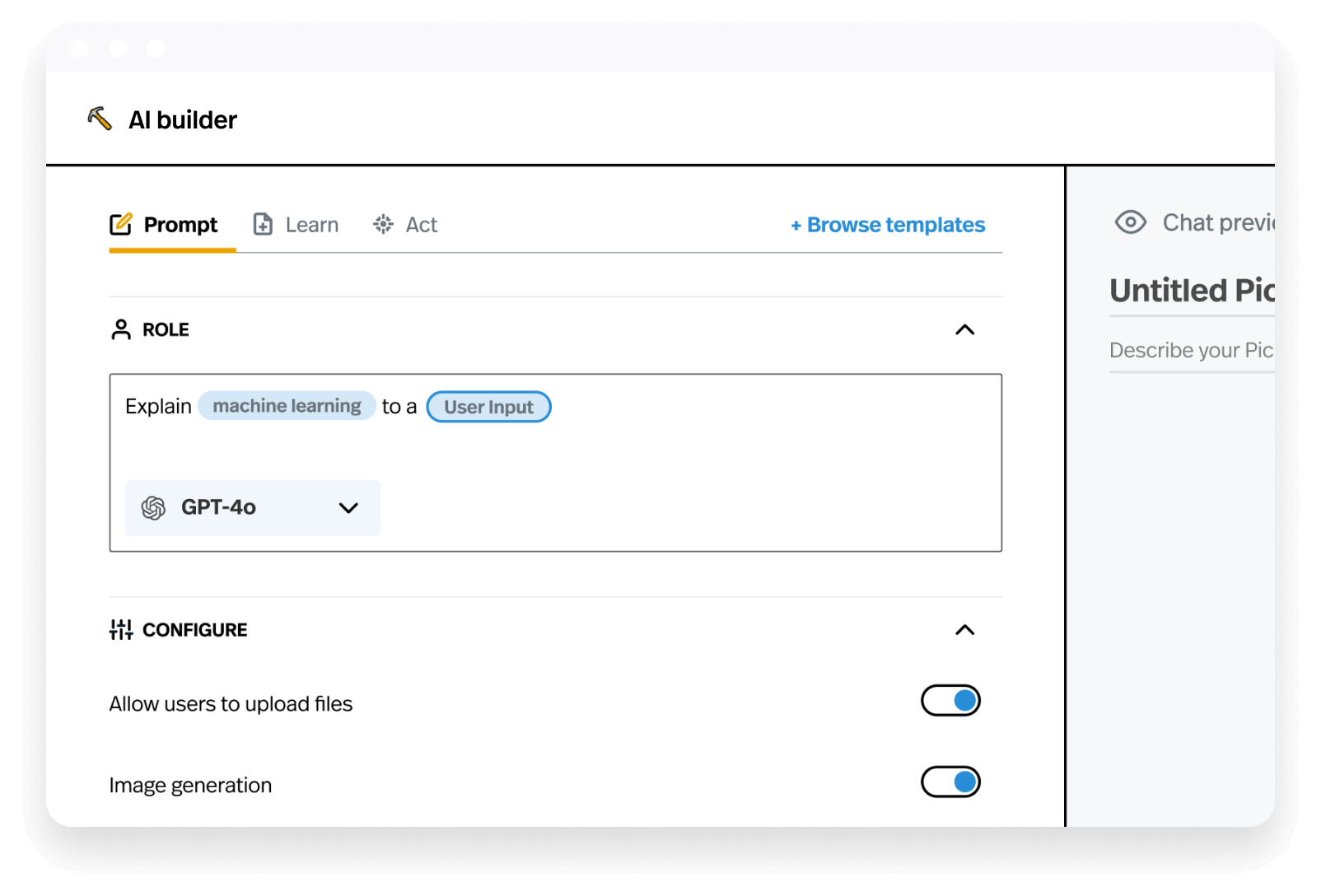
Task: Click the Learn tab document icon
Action: tap(263, 224)
